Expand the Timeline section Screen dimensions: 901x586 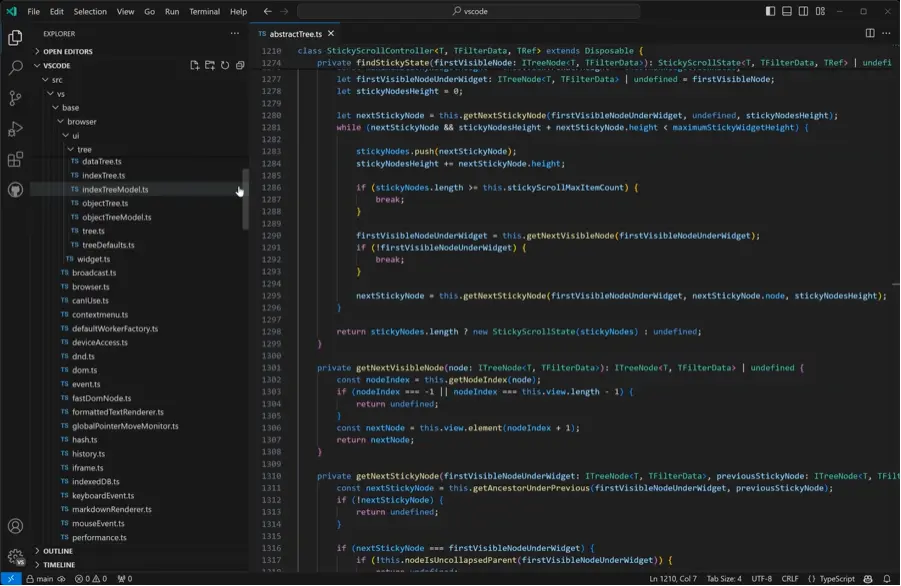(x=59, y=565)
